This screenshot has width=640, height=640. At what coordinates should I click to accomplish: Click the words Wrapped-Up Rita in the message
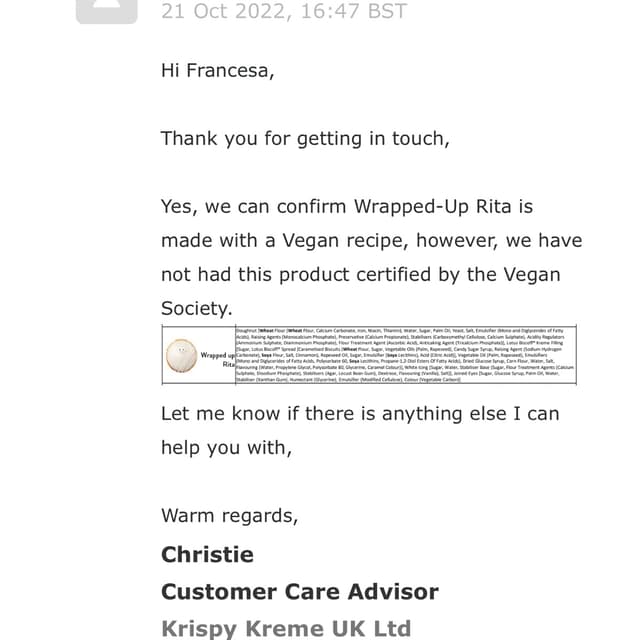point(432,206)
